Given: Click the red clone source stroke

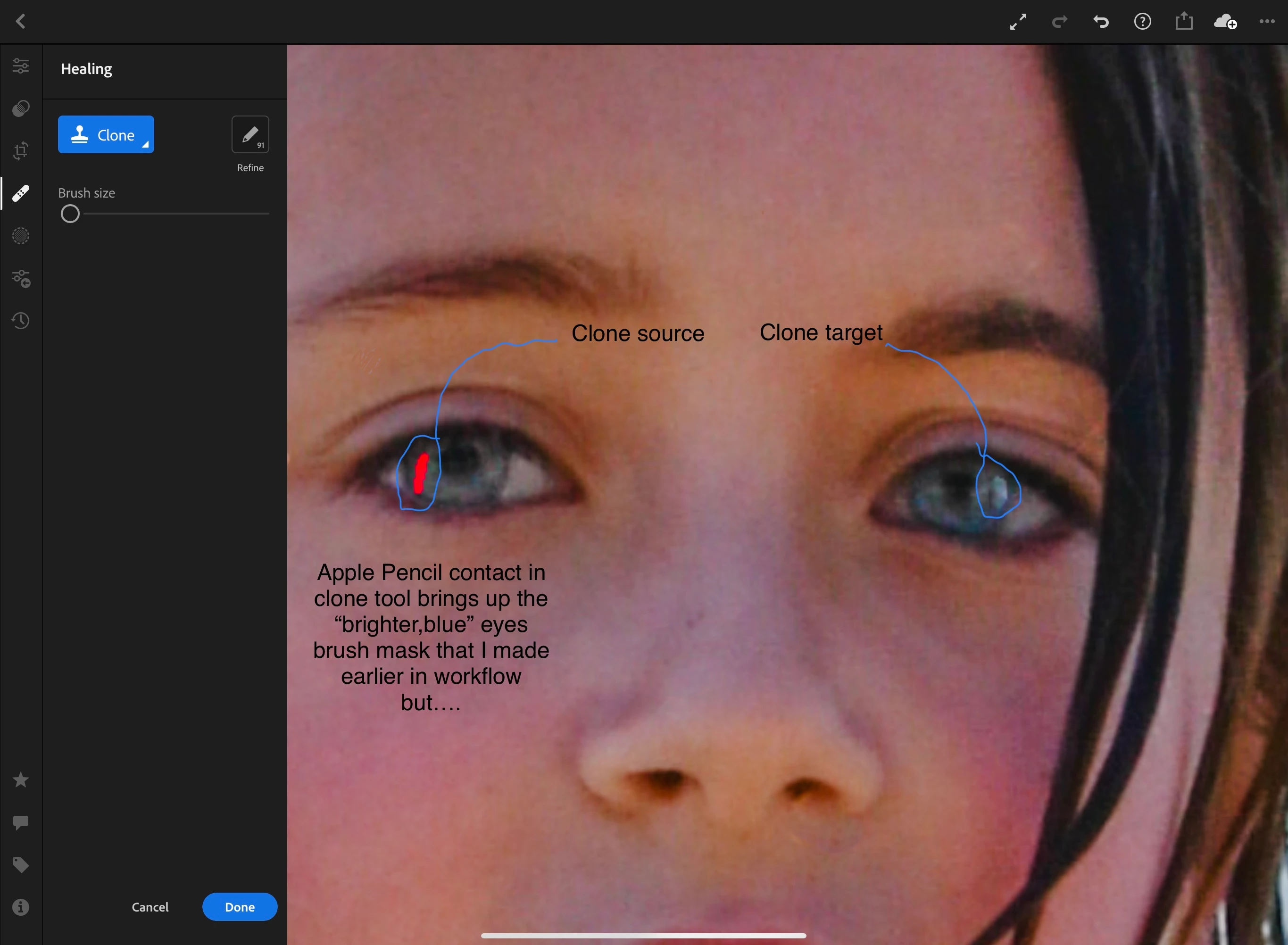Looking at the screenshot, I should pyautogui.click(x=421, y=473).
